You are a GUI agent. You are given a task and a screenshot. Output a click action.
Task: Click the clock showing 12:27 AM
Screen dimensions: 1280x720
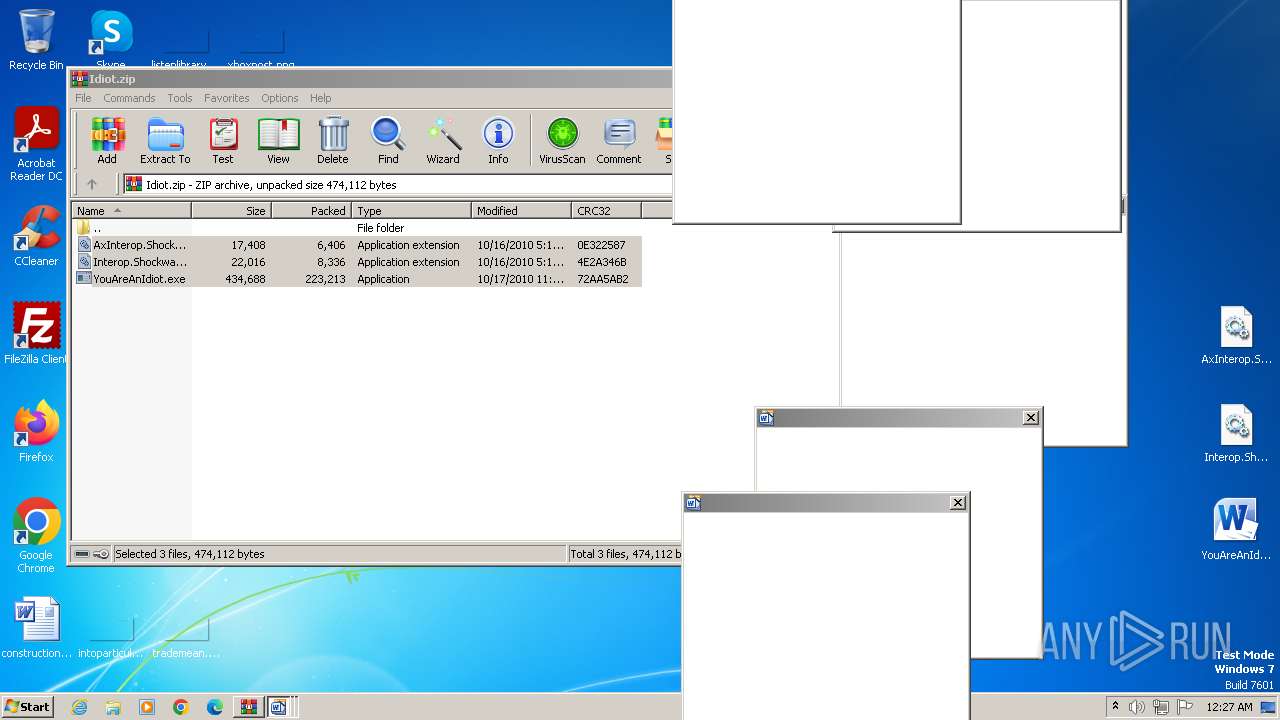[1229, 707]
